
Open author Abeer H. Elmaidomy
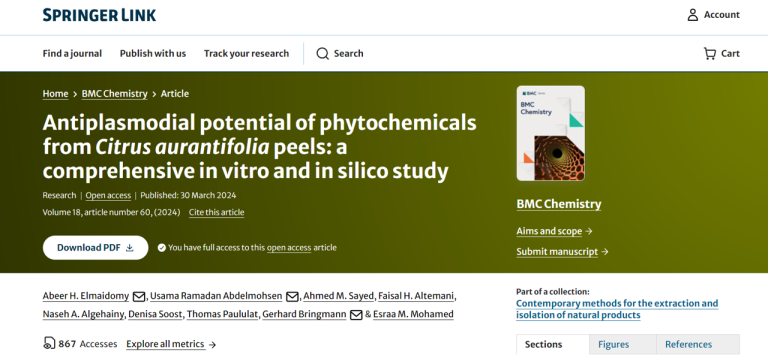coord(86,296)
